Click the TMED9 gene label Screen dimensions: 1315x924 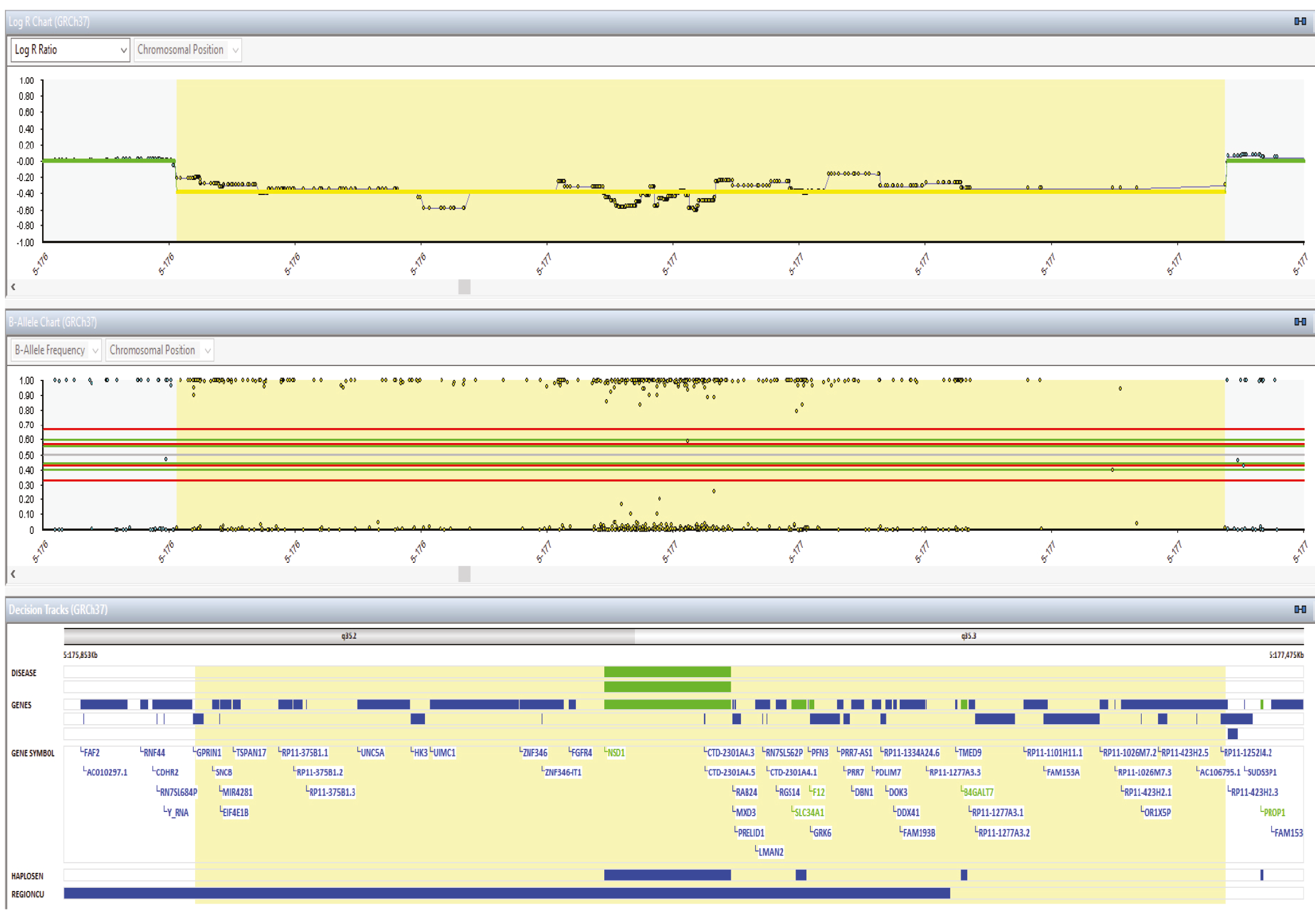coord(970,753)
